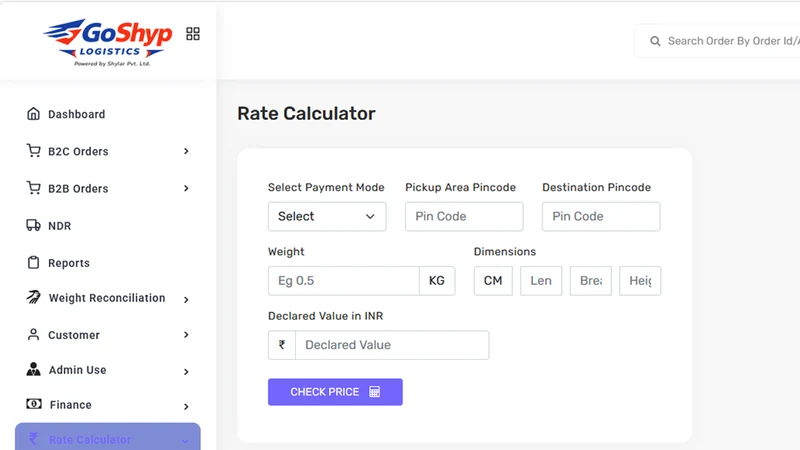
Task: Click the NDR truck icon
Action: pos(33,226)
